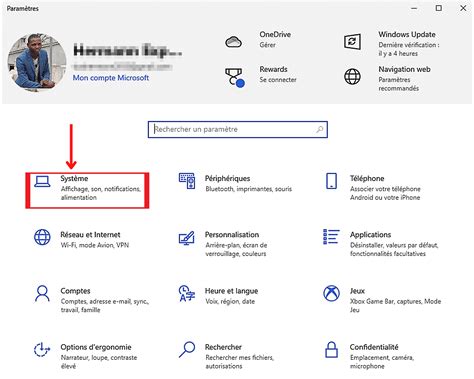Open Rechercher settings title
The image size is (474, 379).
tap(223, 347)
